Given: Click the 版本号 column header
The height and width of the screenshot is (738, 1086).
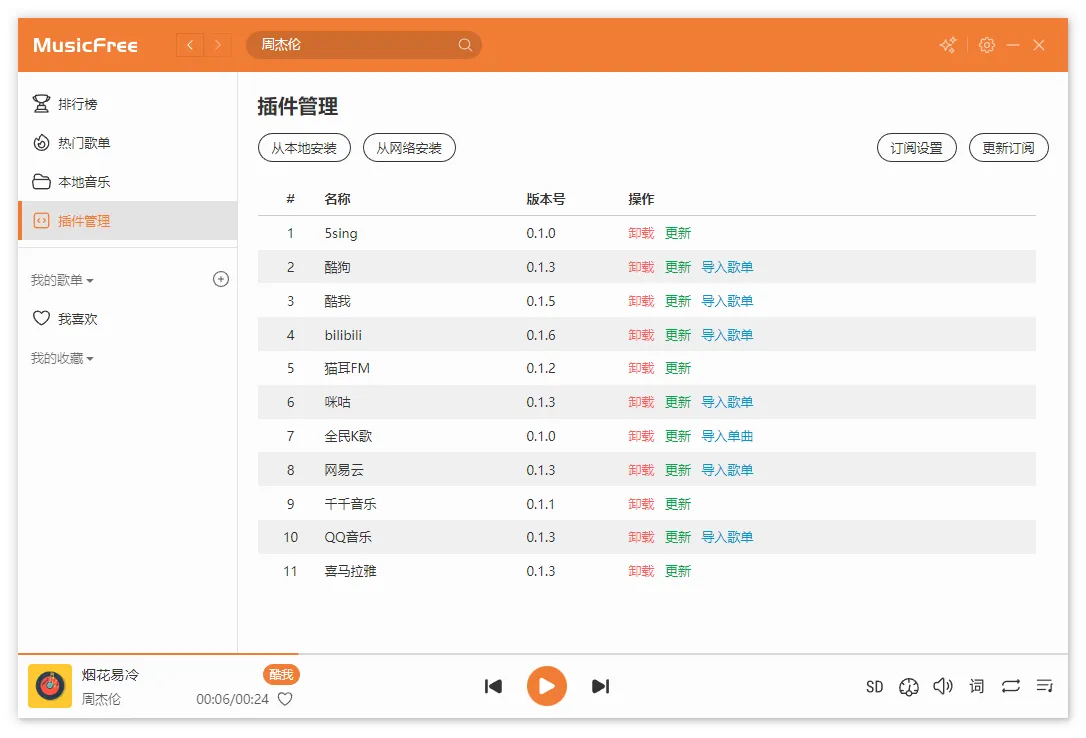Looking at the screenshot, I should [x=546, y=199].
